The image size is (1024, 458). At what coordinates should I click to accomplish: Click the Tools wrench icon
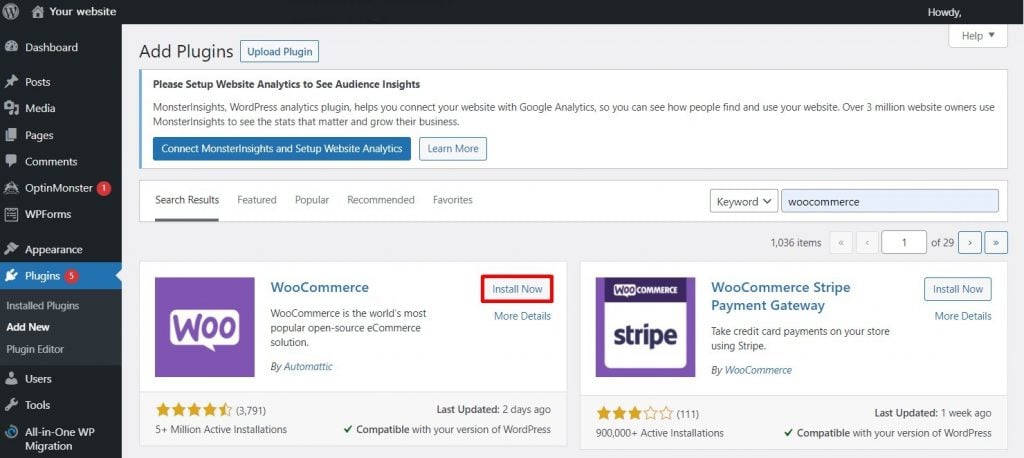click(x=11, y=405)
